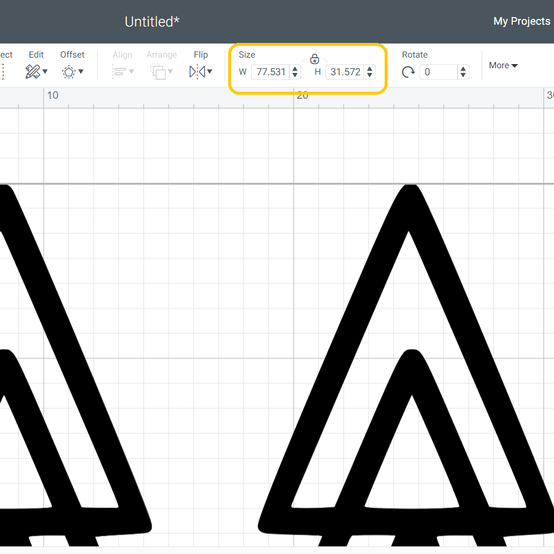Click the Rotate angle field
The width and height of the screenshot is (554, 554).
(x=438, y=72)
